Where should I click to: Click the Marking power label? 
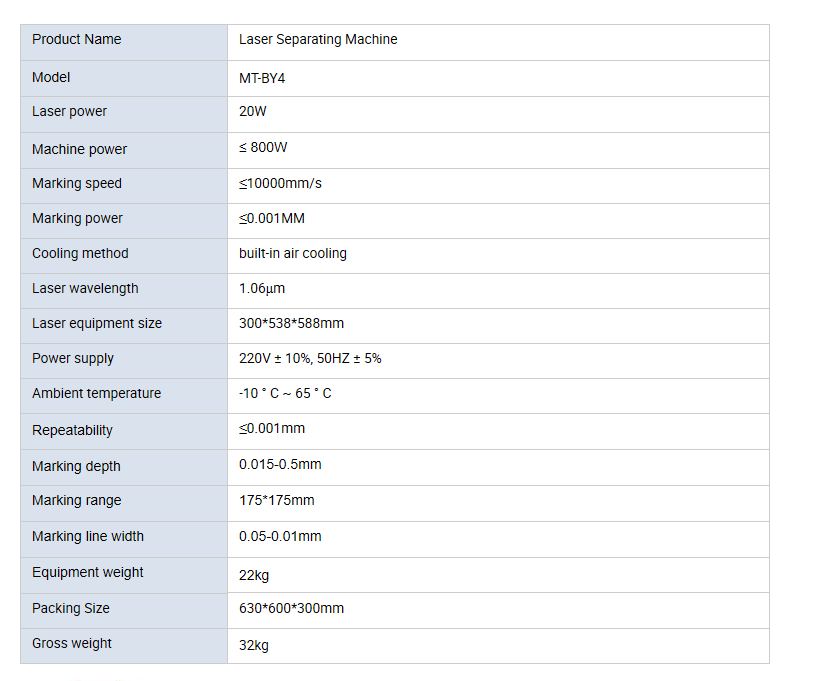pos(77,218)
